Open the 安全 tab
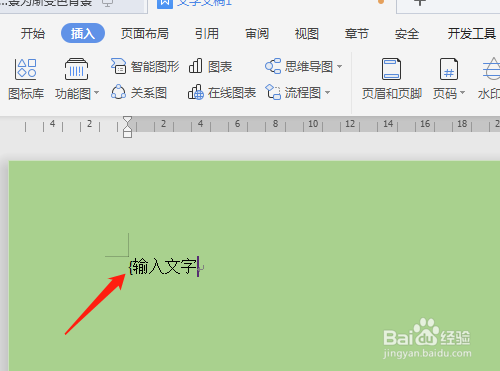Screen dimensions: 500x371 407,34
